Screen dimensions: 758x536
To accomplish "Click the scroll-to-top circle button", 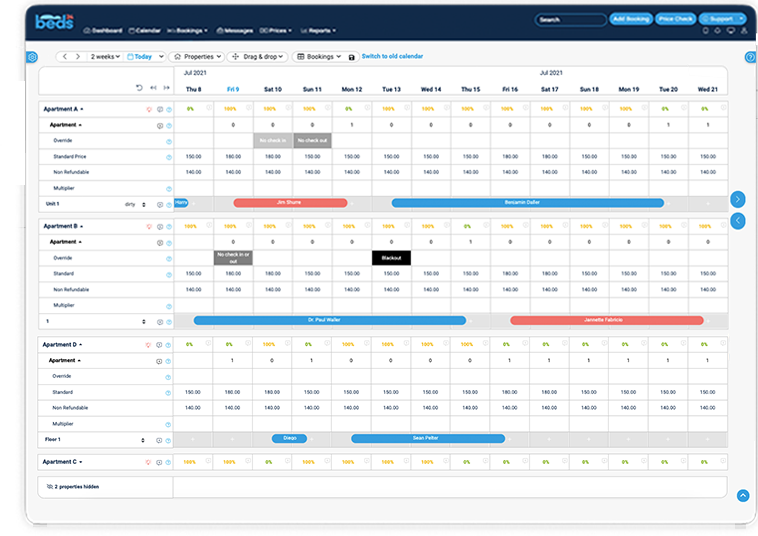I will click(743, 495).
